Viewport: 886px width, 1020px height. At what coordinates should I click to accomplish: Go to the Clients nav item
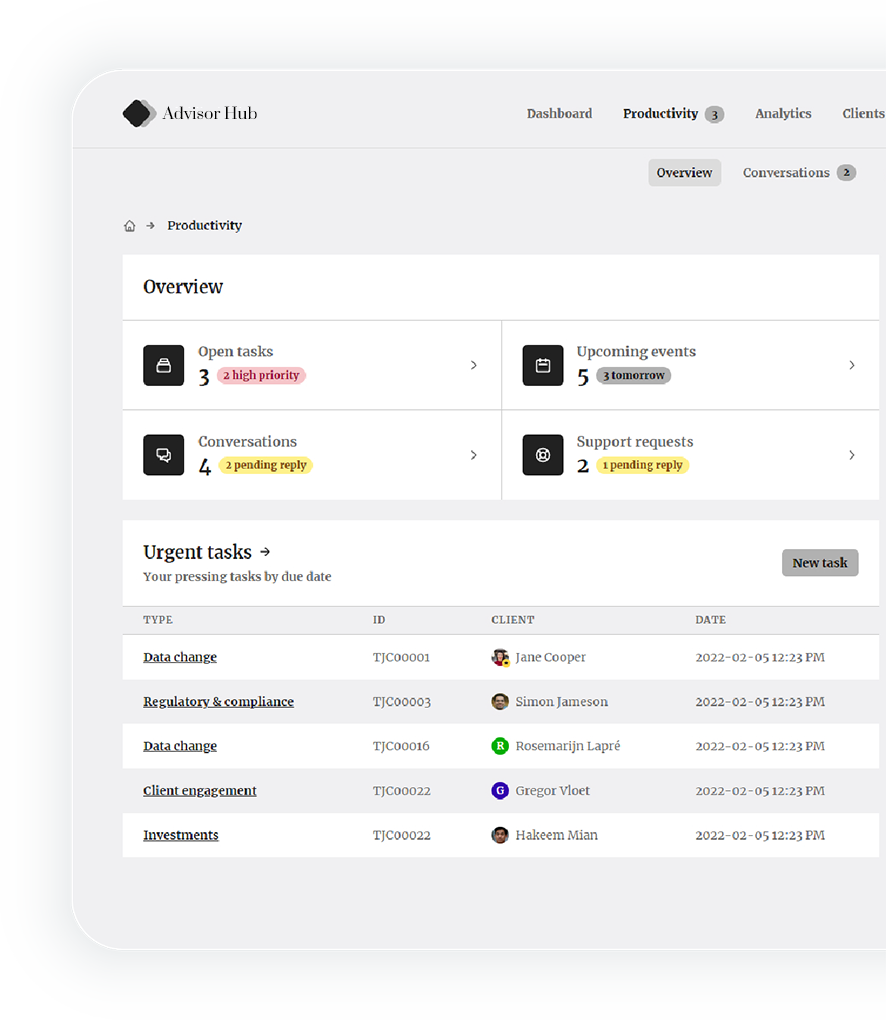coord(863,114)
